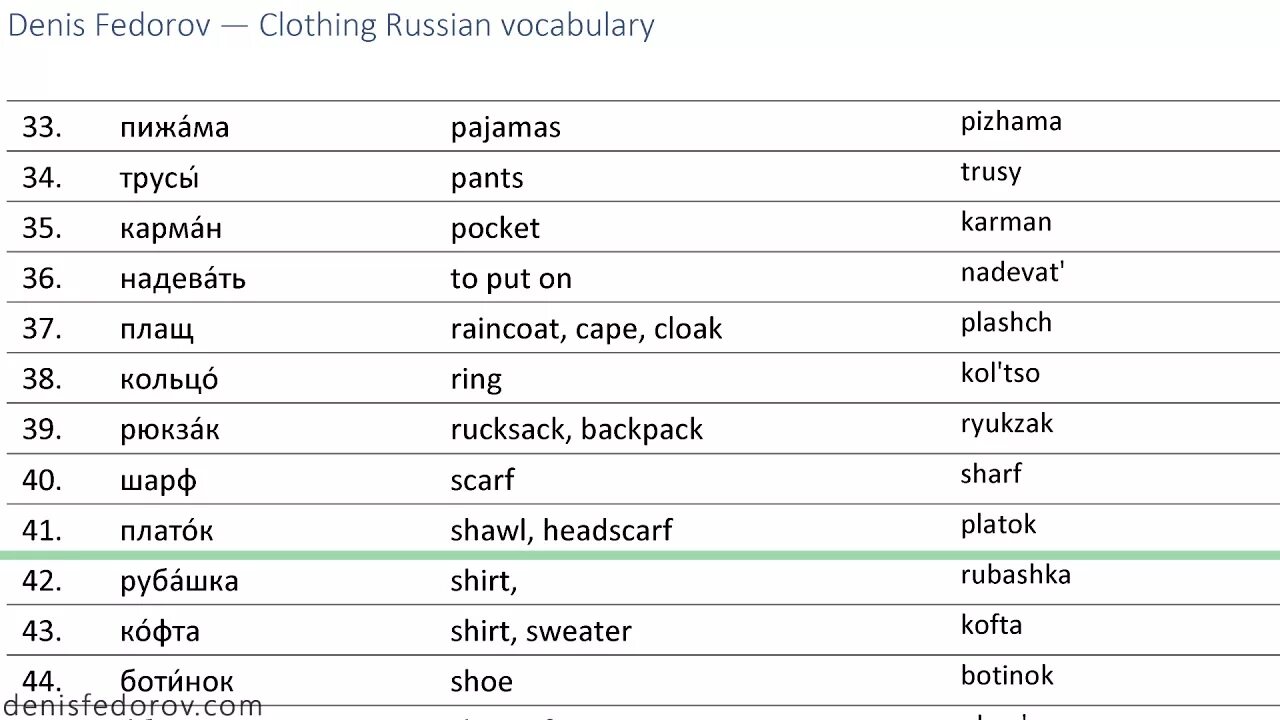This screenshot has width=1280, height=720.
Task: Click the Russian word плато́к
Action: pos(167,530)
